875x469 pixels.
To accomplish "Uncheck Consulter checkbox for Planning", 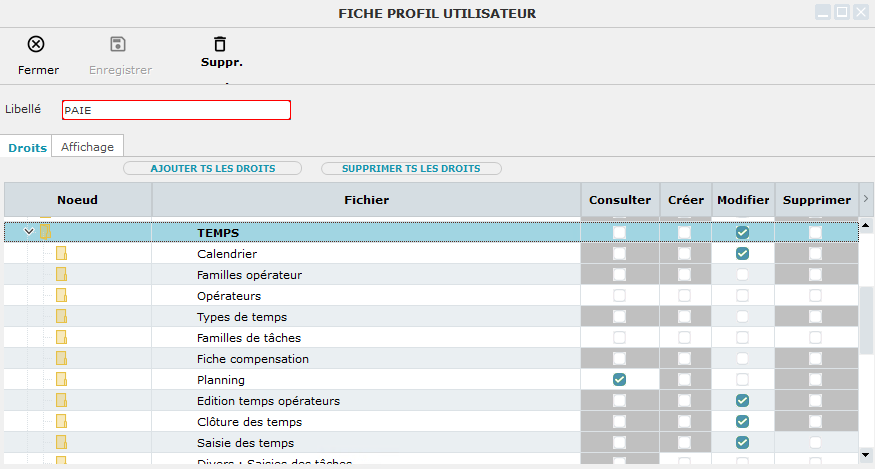I will tap(620, 380).
